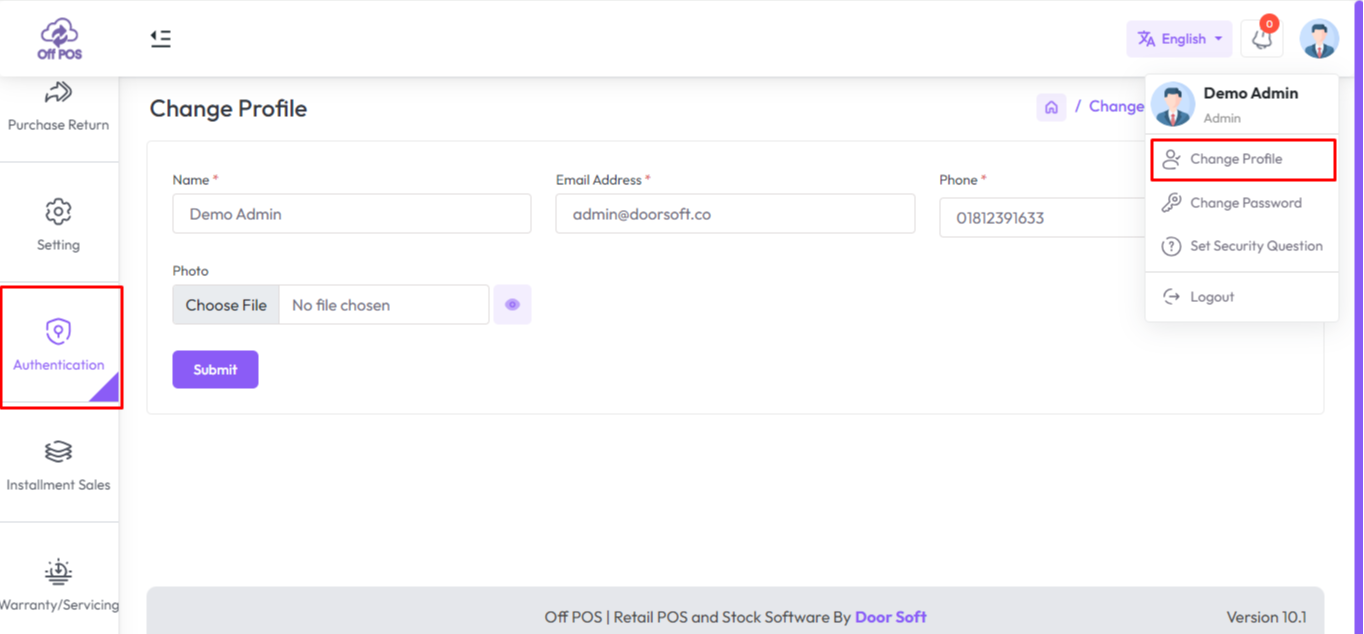Screen dimensions: 1364x634
Task: Open the Setting gear icon in sidebar
Action: (58, 212)
